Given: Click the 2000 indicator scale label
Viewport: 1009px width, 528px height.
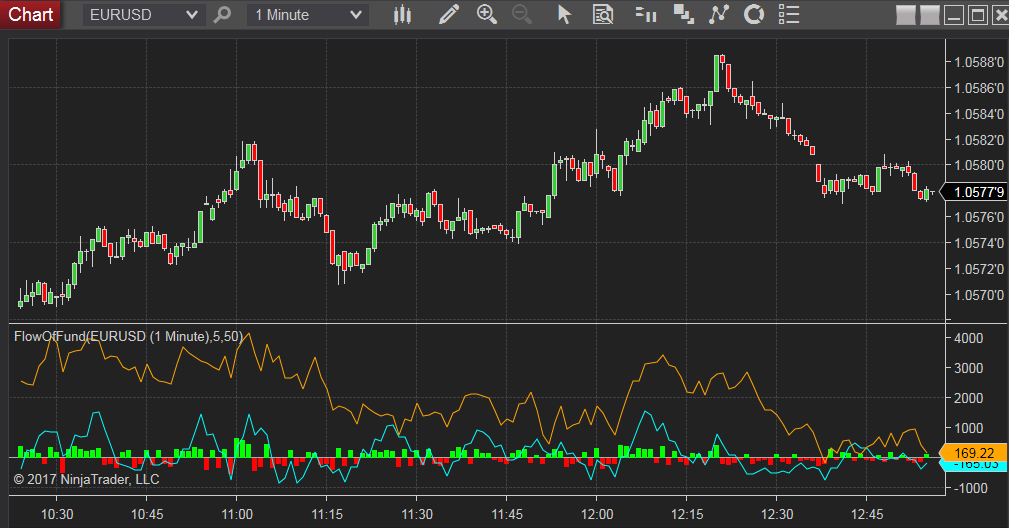Looking at the screenshot, I should point(968,398).
